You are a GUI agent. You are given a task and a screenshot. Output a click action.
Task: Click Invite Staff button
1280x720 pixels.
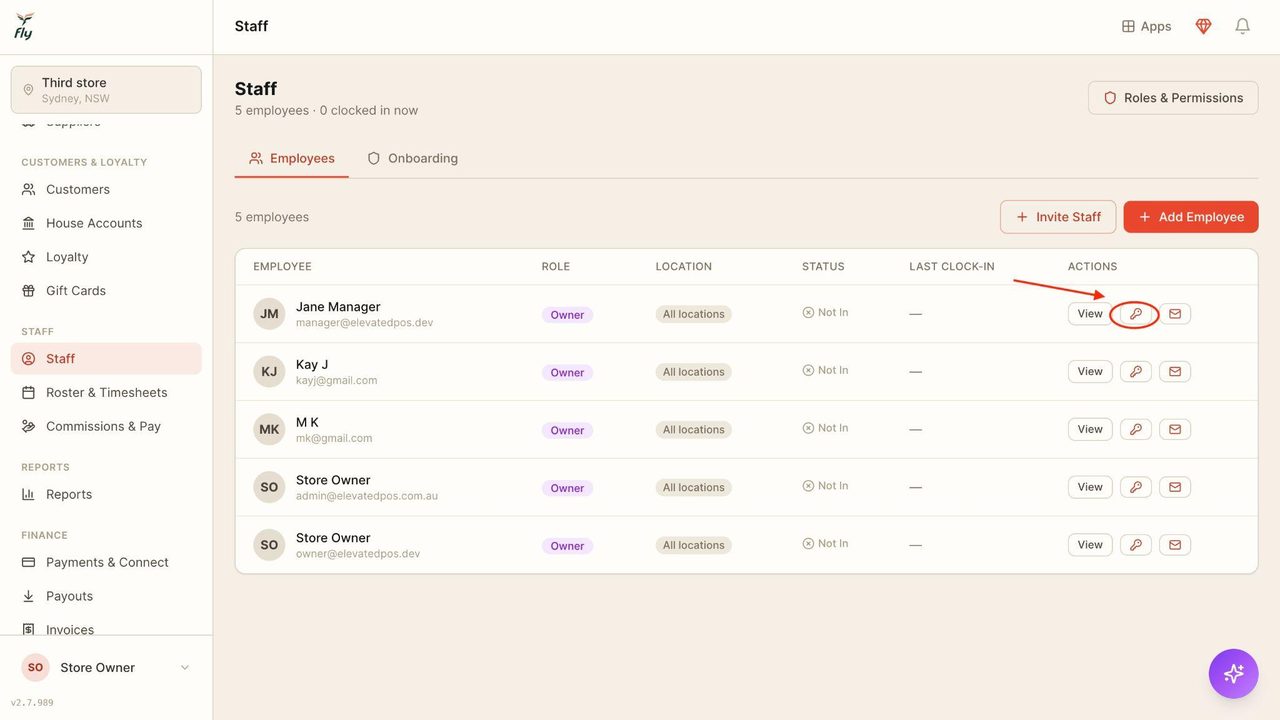tap(1058, 217)
